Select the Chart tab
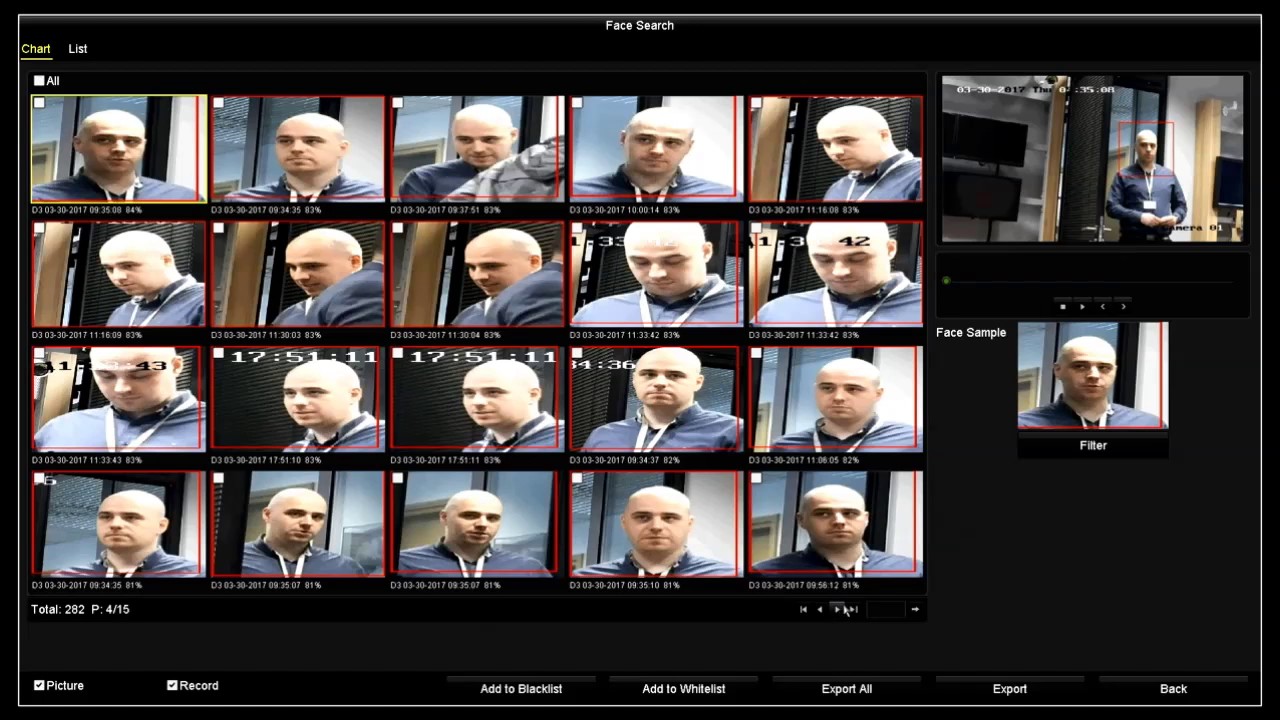1280x720 pixels. click(36, 49)
